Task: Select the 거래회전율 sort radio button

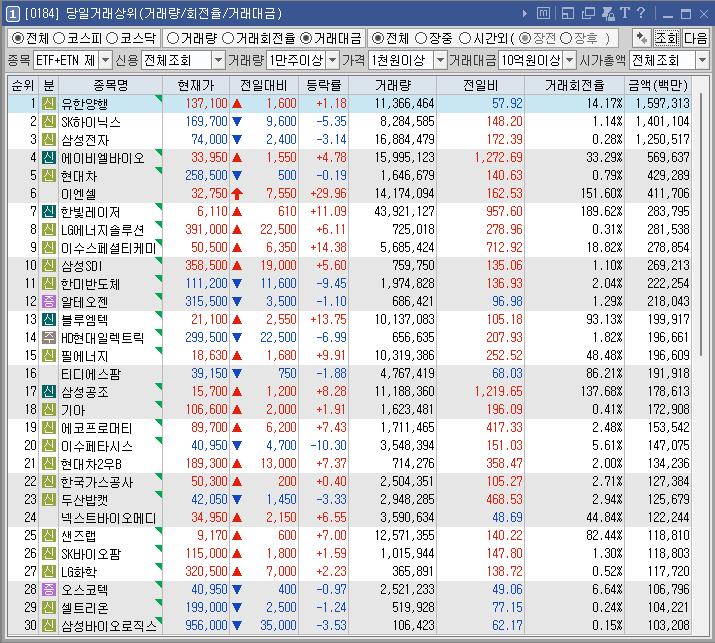Action: tap(228, 38)
